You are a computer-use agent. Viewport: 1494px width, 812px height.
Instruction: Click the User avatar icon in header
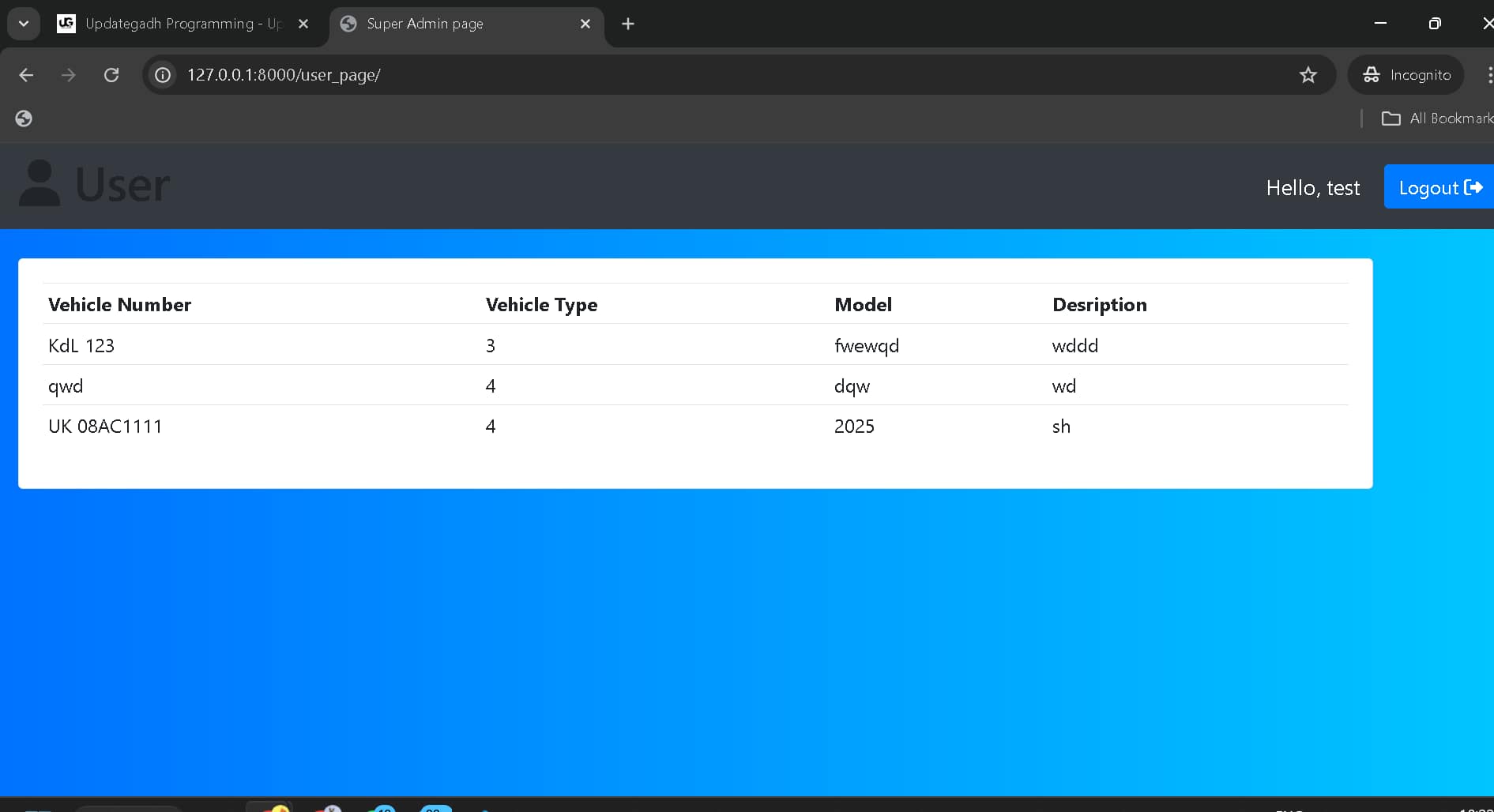(40, 183)
